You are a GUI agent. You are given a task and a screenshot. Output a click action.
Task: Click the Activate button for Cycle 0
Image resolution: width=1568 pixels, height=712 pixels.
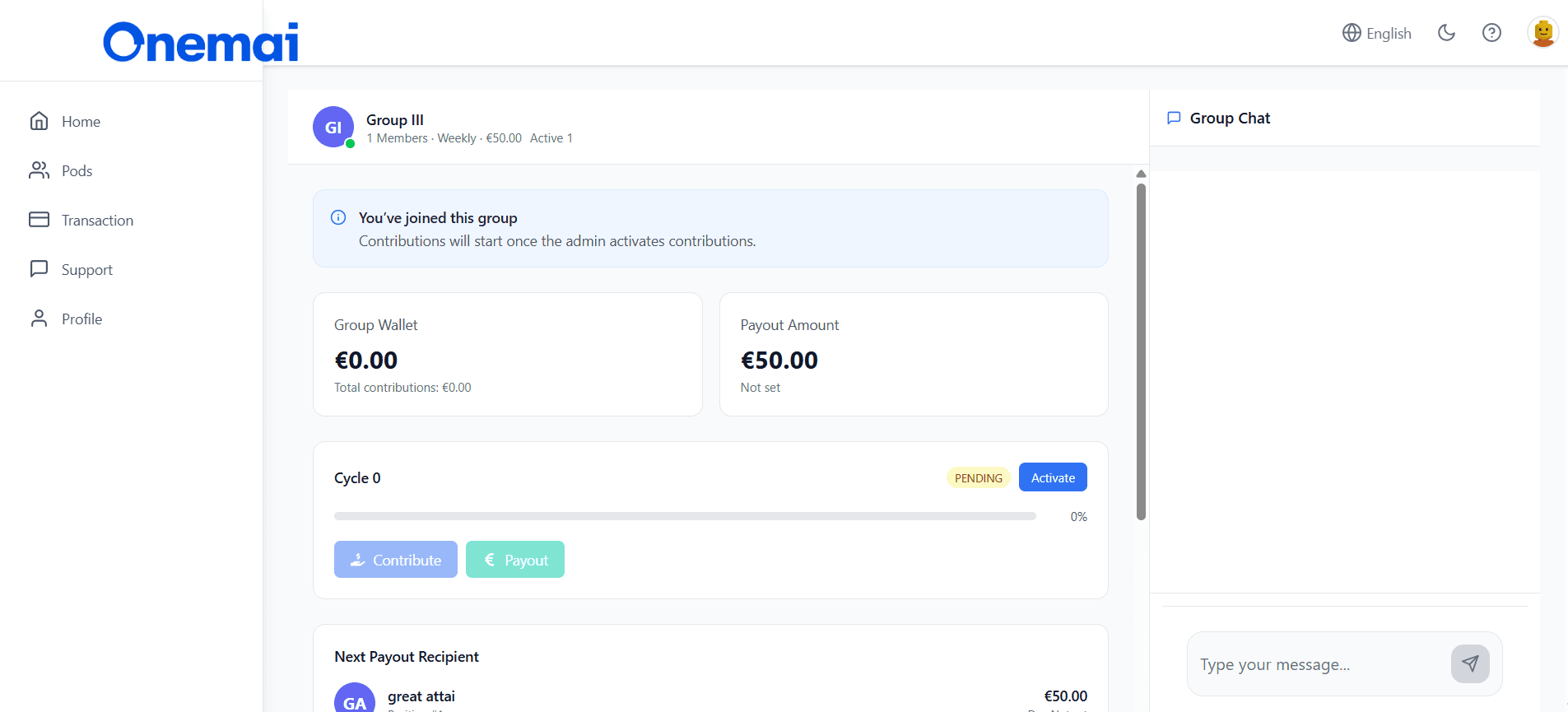(x=1053, y=477)
